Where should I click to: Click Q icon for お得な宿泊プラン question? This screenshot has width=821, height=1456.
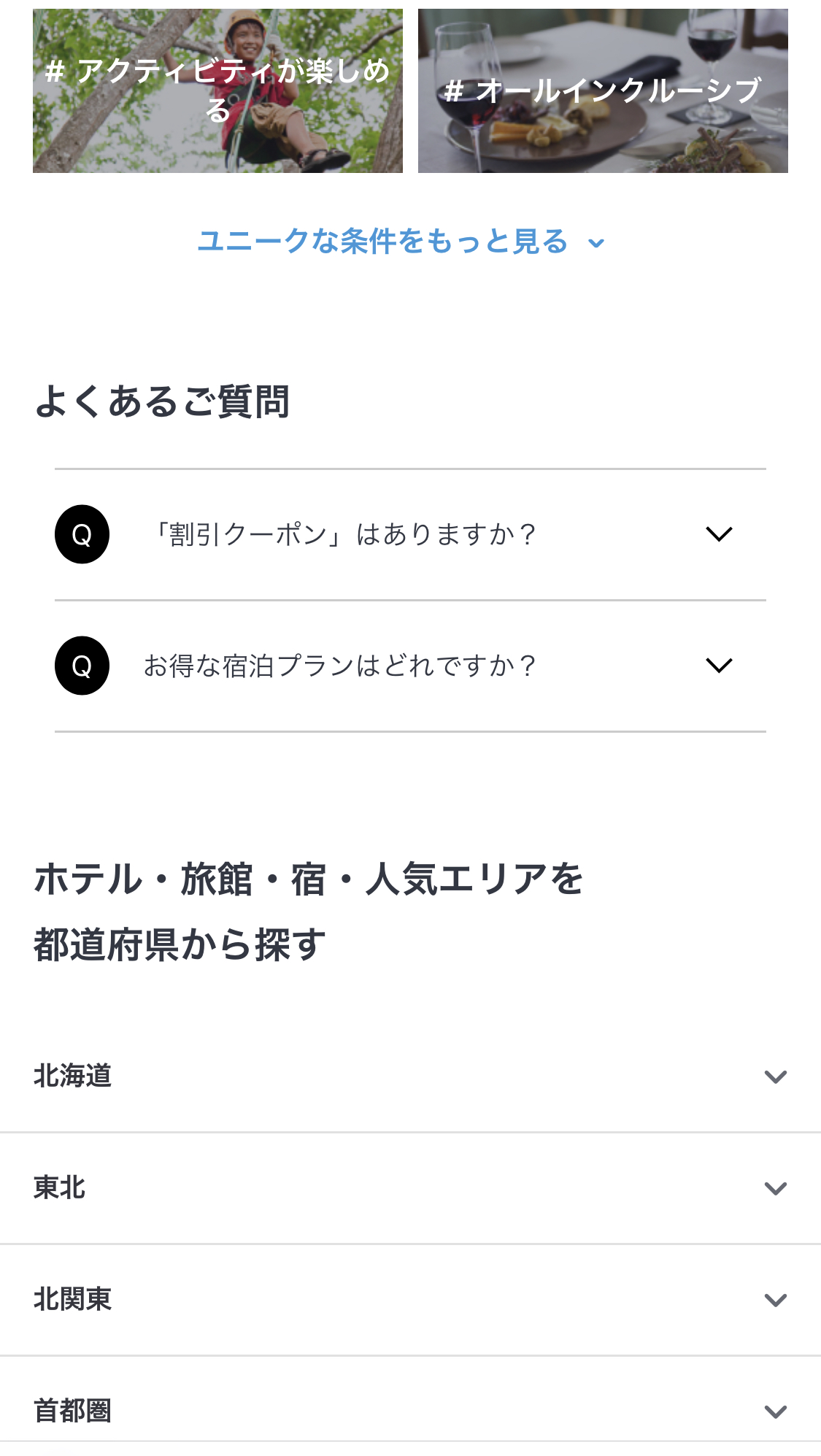(x=82, y=666)
